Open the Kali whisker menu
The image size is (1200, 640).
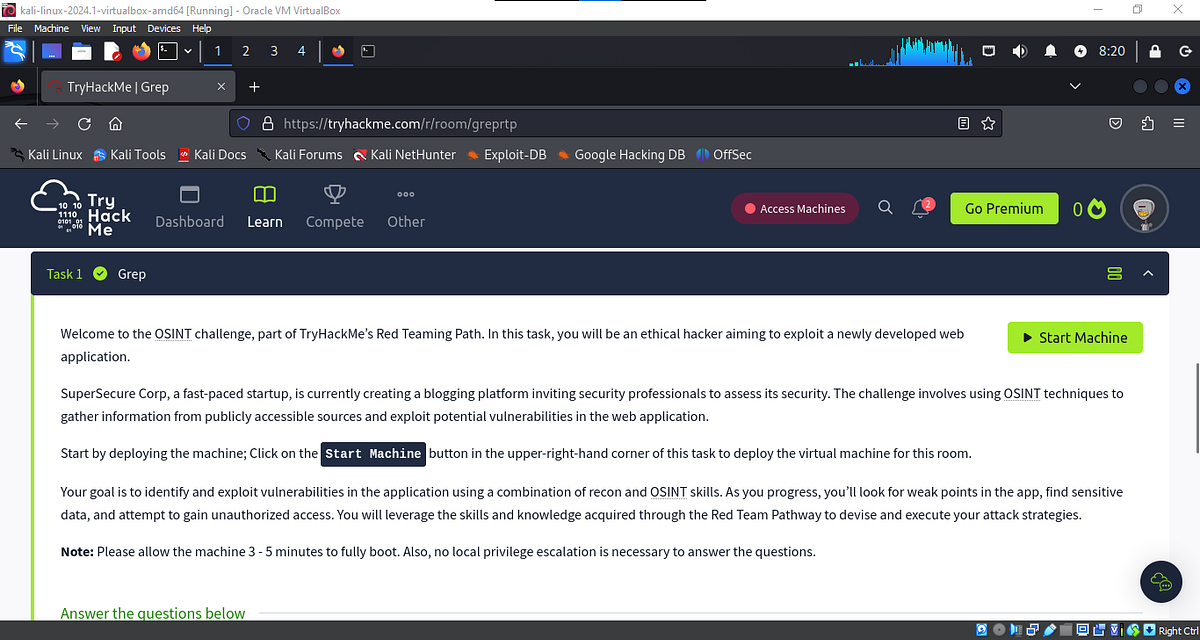pos(14,51)
